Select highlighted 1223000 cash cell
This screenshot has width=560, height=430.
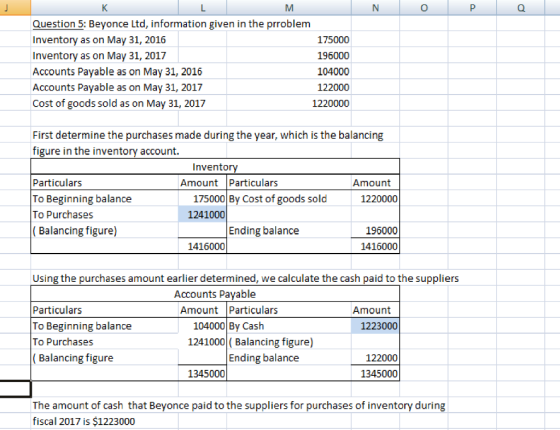(375, 326)
